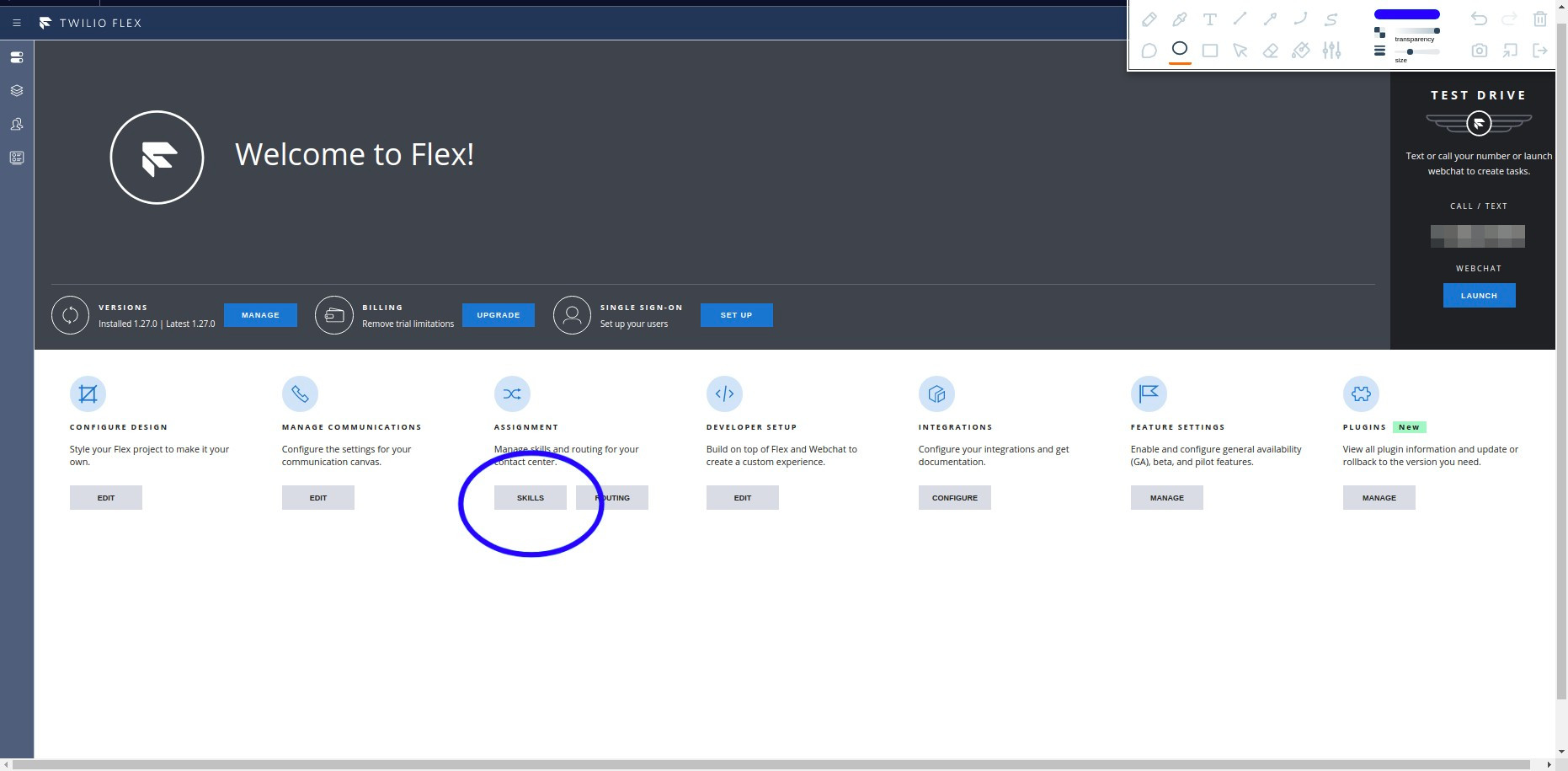Open the hamburger menu in Flex header
The height and width of the screenshot is (771, 1568).
[17, 23]
